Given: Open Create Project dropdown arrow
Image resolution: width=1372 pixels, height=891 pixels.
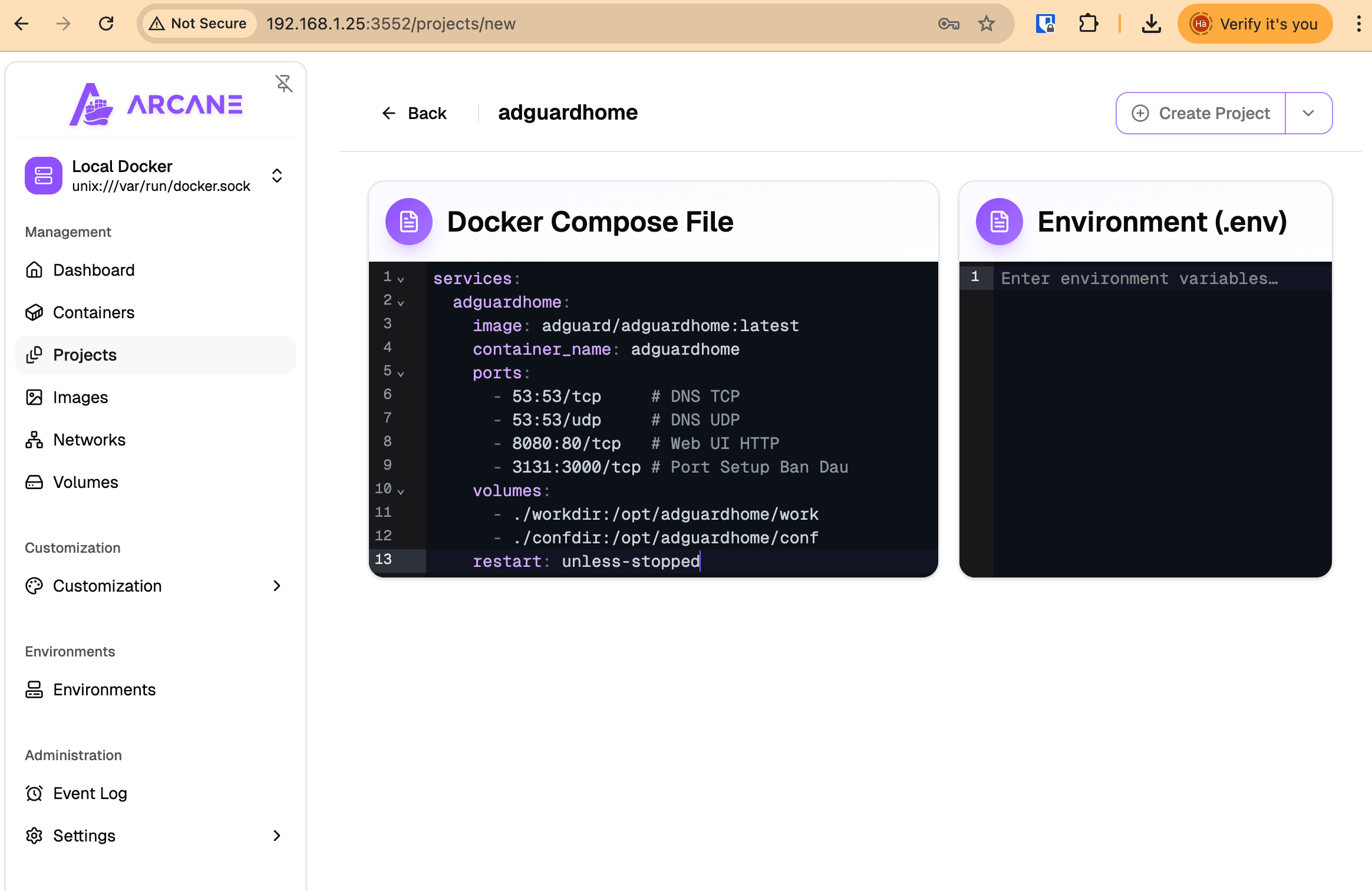Looking at the screenshot, I should coord(1308,113).
